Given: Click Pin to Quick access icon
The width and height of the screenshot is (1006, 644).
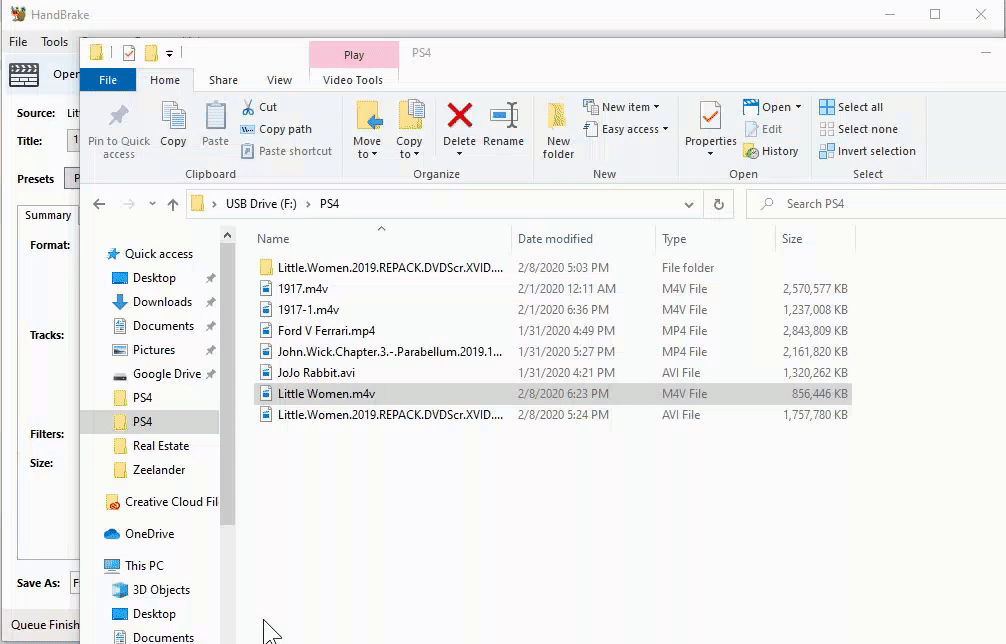Looking at the screenshot, I should pos(118,116).
